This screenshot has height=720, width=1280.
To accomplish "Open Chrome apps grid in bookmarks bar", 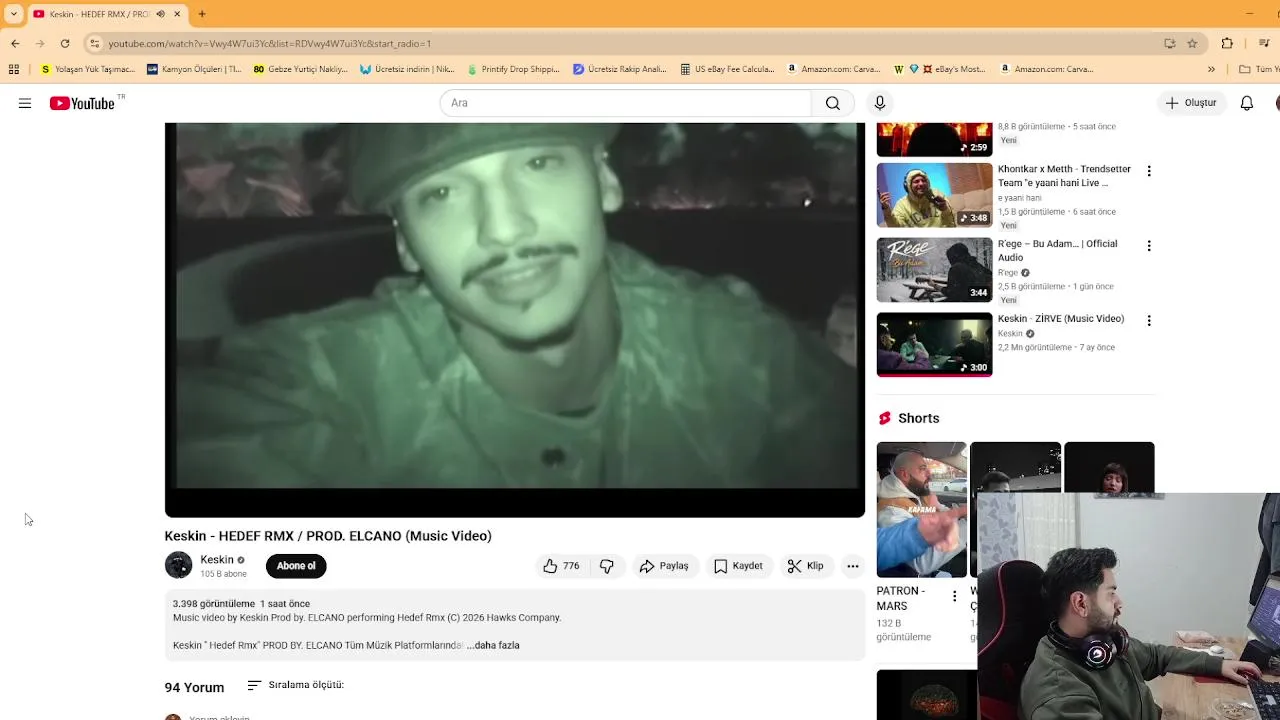I will click(14, 69).
